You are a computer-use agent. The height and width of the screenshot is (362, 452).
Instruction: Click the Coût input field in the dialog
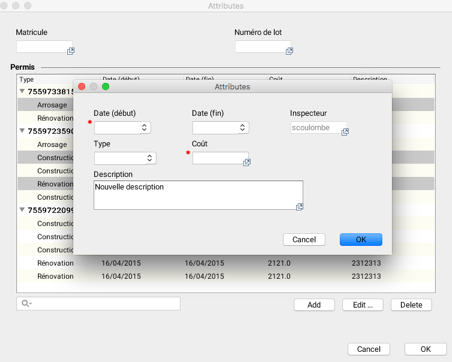220,158
